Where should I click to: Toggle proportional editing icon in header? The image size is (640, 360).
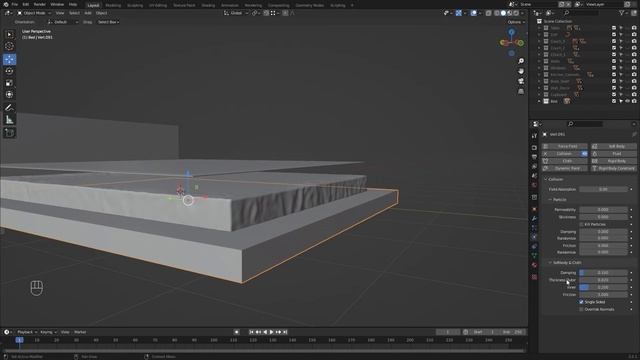[285, 13]
